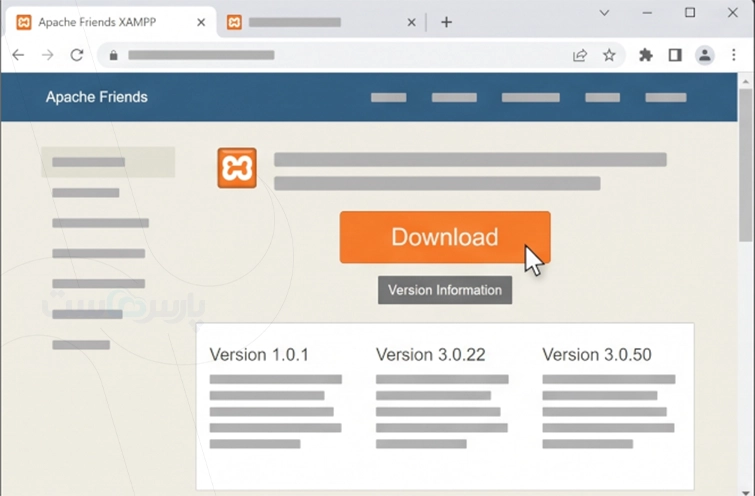
Task: Share this page via the share icon
Action: (580, 55)
